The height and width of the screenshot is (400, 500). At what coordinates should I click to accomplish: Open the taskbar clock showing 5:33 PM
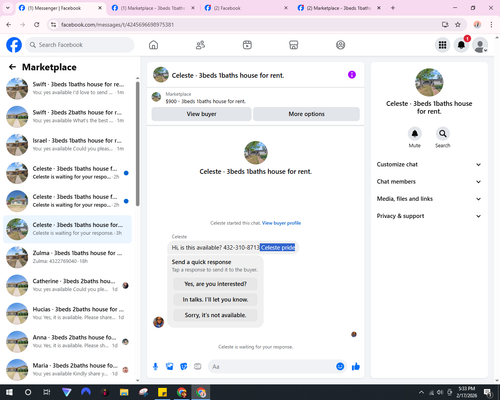[x=467, y=392]
